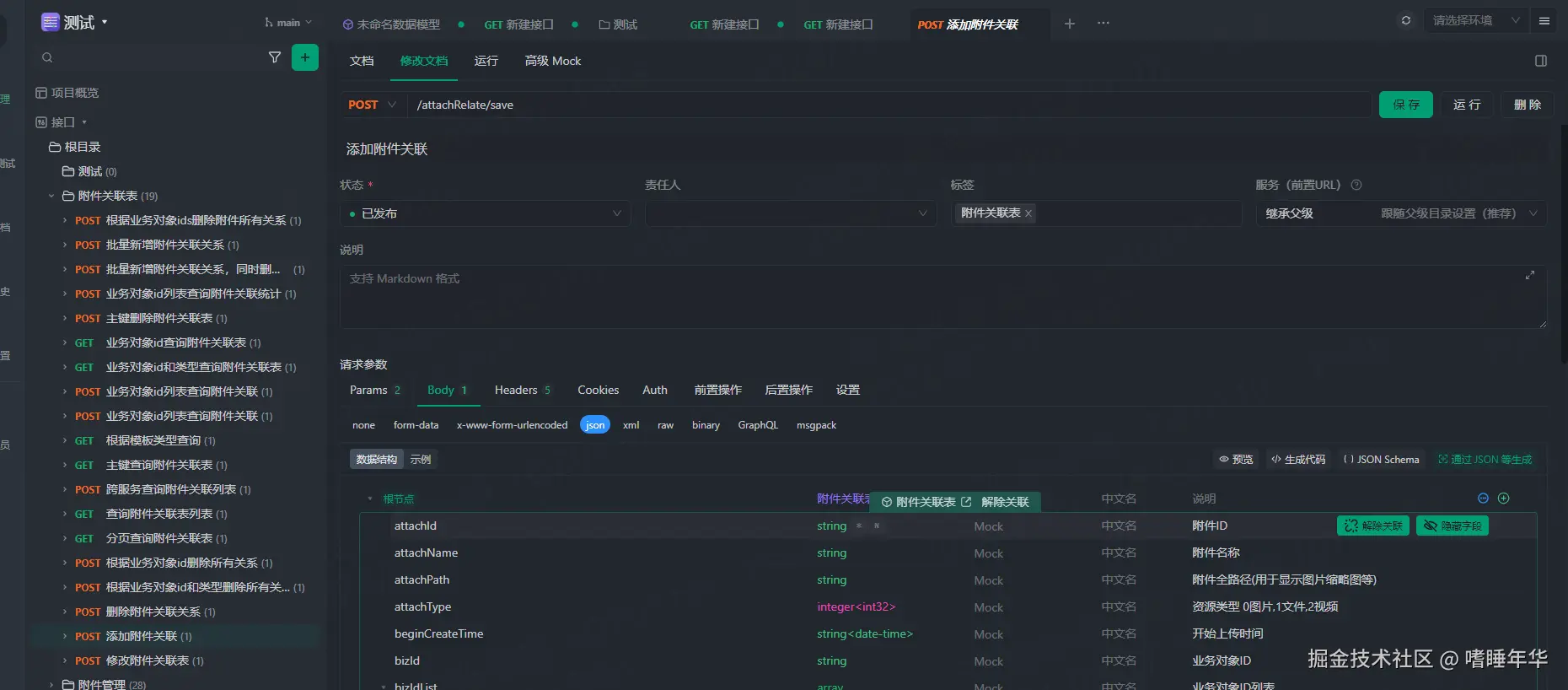Image resolution: width=1568 pixels, height=690 pixels.
Task: Click the refresh icon near environment selector
Action: pos(1406,20)
